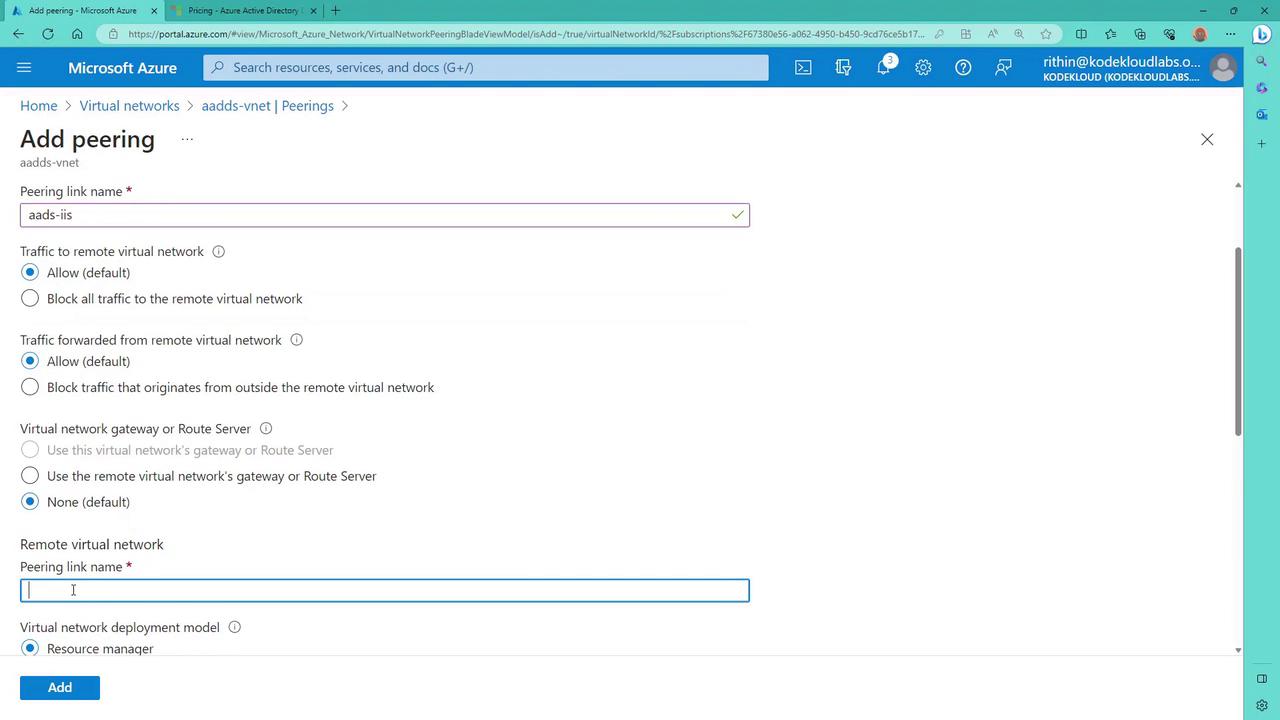1280x720 pixels.
Task: Go to Home breadcrumb
Action: (39, 106)
